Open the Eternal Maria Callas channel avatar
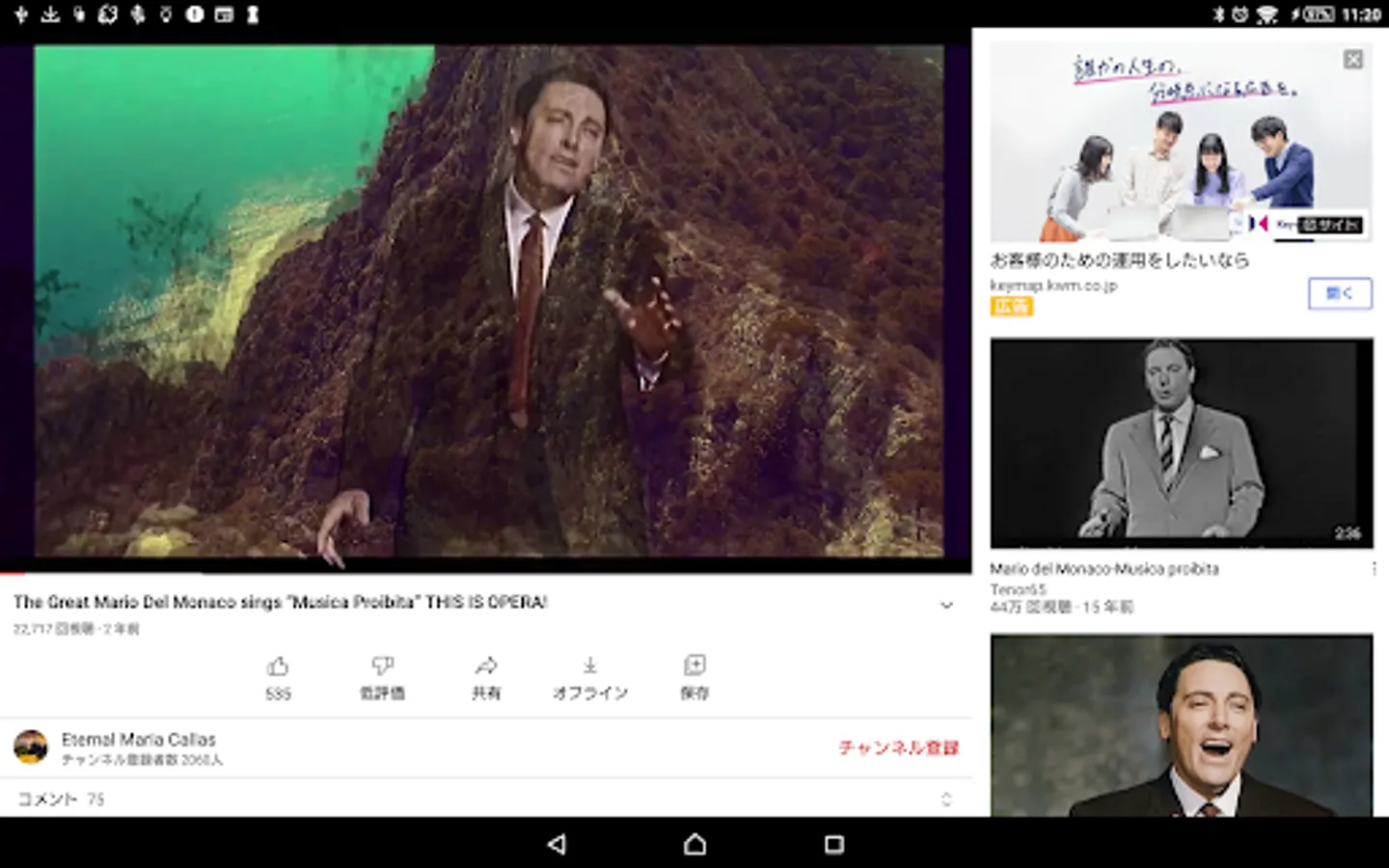The height and width of the screenshot is (868, 1389). click(31, 746)
